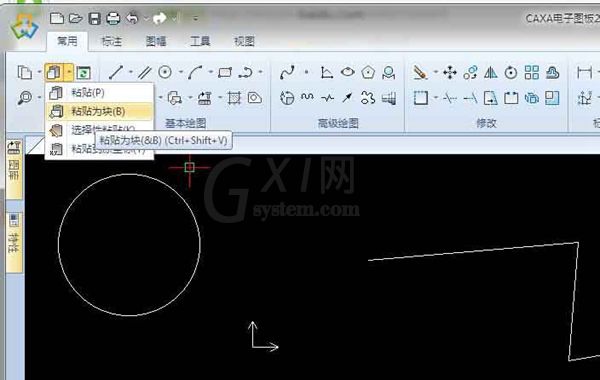
Task: Open the Erase tool dropdown arrow
Action: point(435,72)
